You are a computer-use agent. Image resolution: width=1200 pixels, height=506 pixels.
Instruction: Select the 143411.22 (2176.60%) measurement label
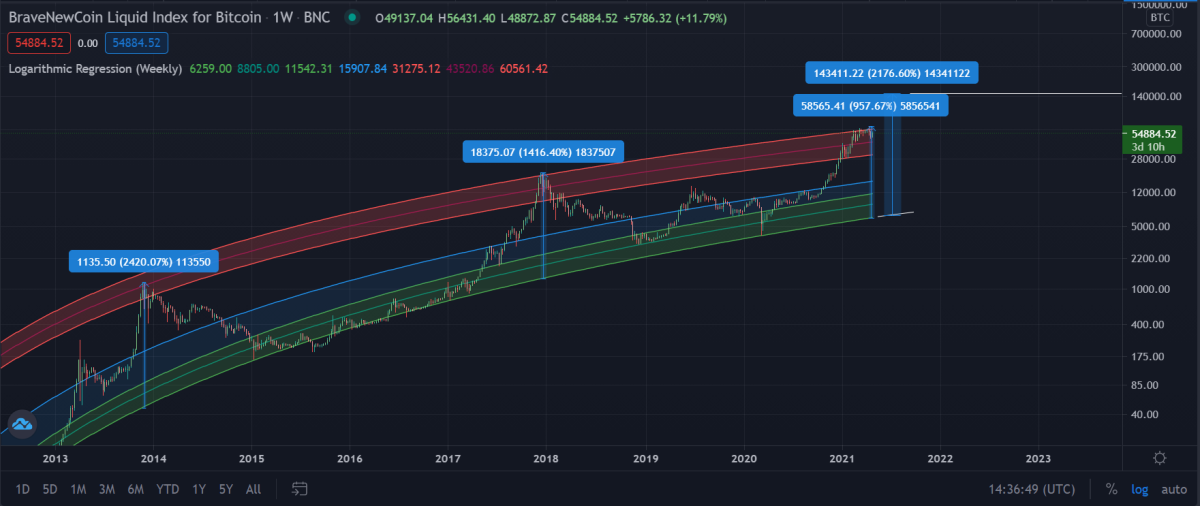(891, 73)
